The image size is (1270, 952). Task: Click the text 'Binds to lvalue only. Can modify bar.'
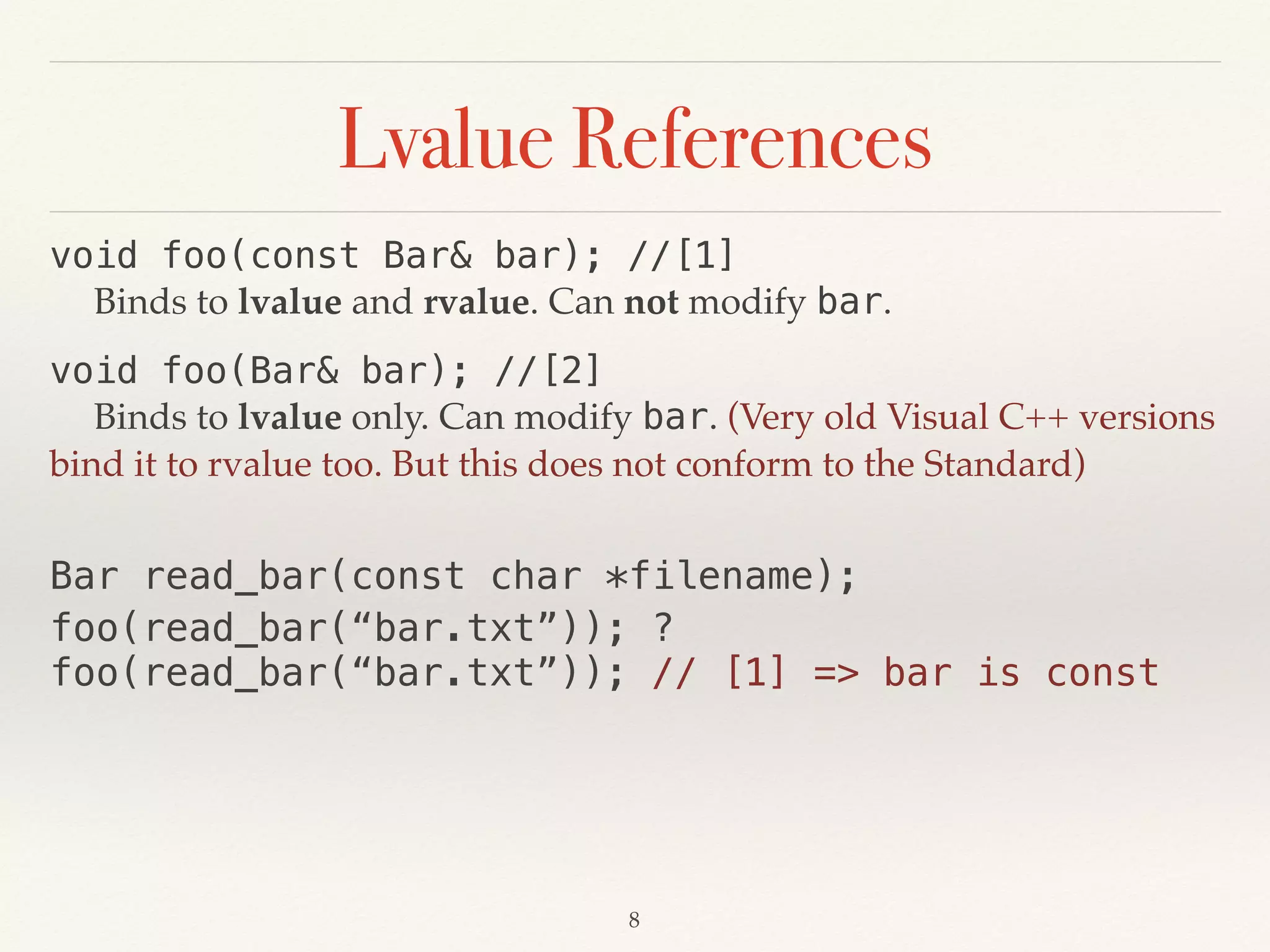(406, 417)
